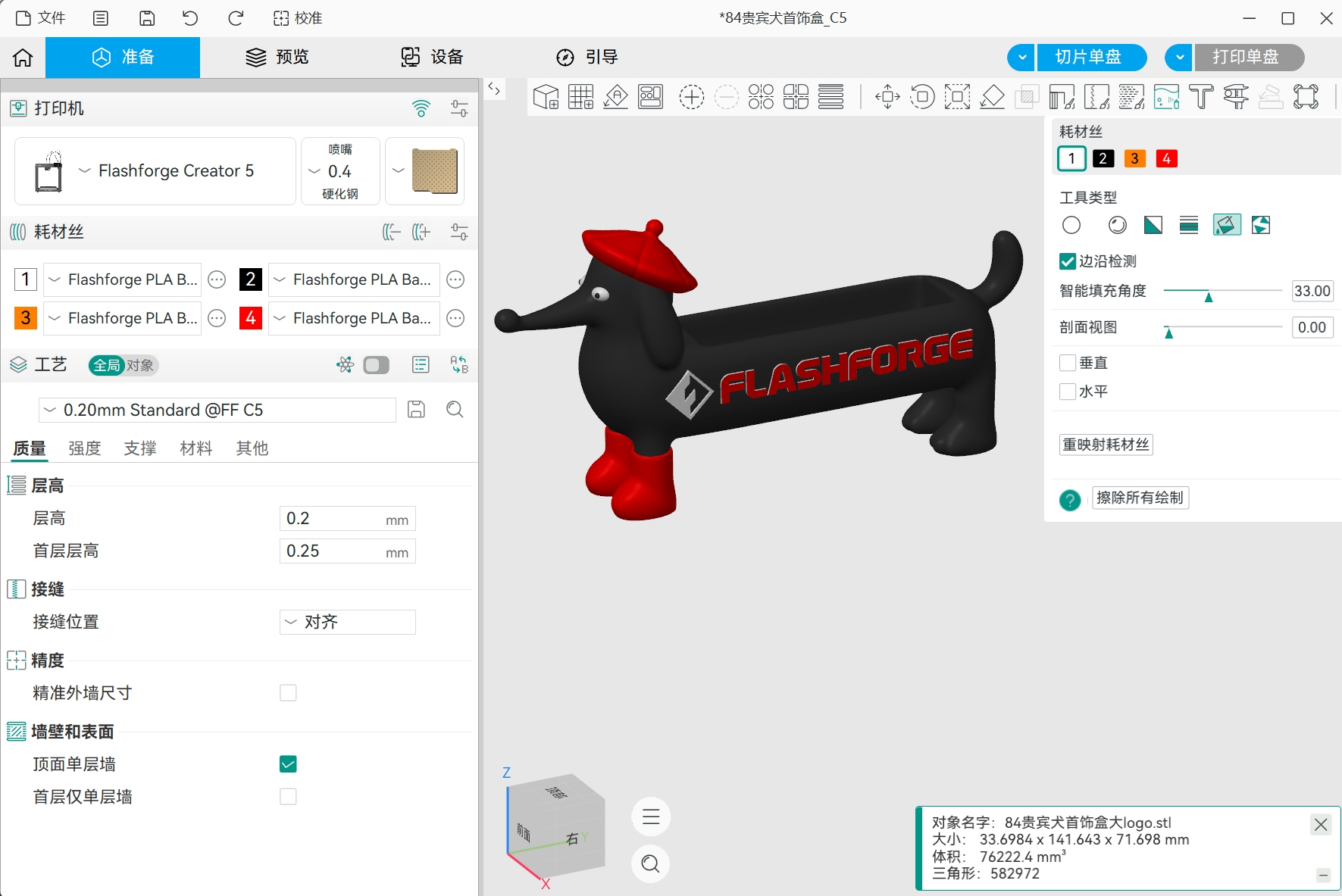
Task: Open filament 3 preset dropdown
Action: [x=122, y=318]
